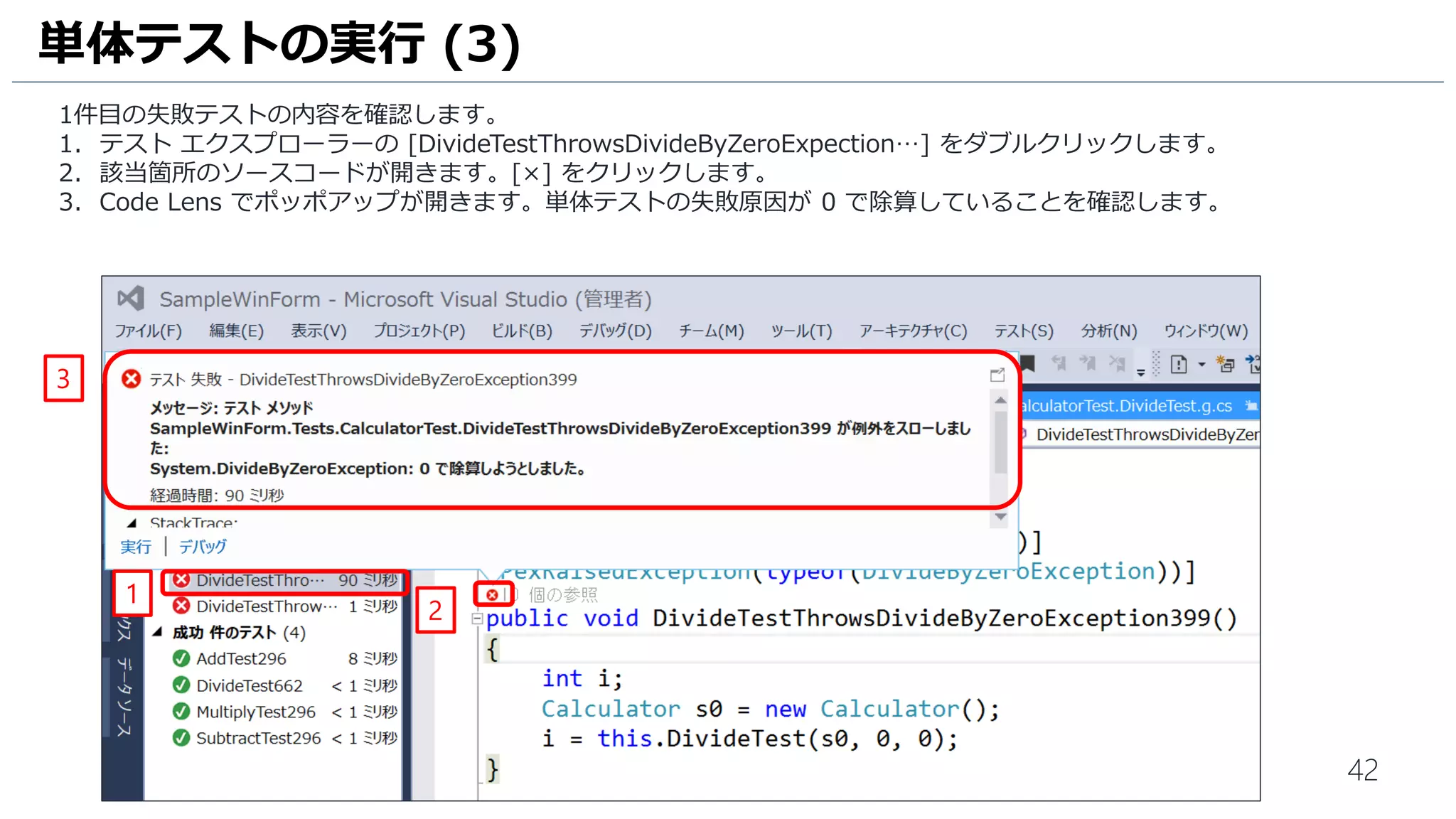
Task: Click method name DivideTestThrowsDivideByZeroException399() in code
Action: 945,618
